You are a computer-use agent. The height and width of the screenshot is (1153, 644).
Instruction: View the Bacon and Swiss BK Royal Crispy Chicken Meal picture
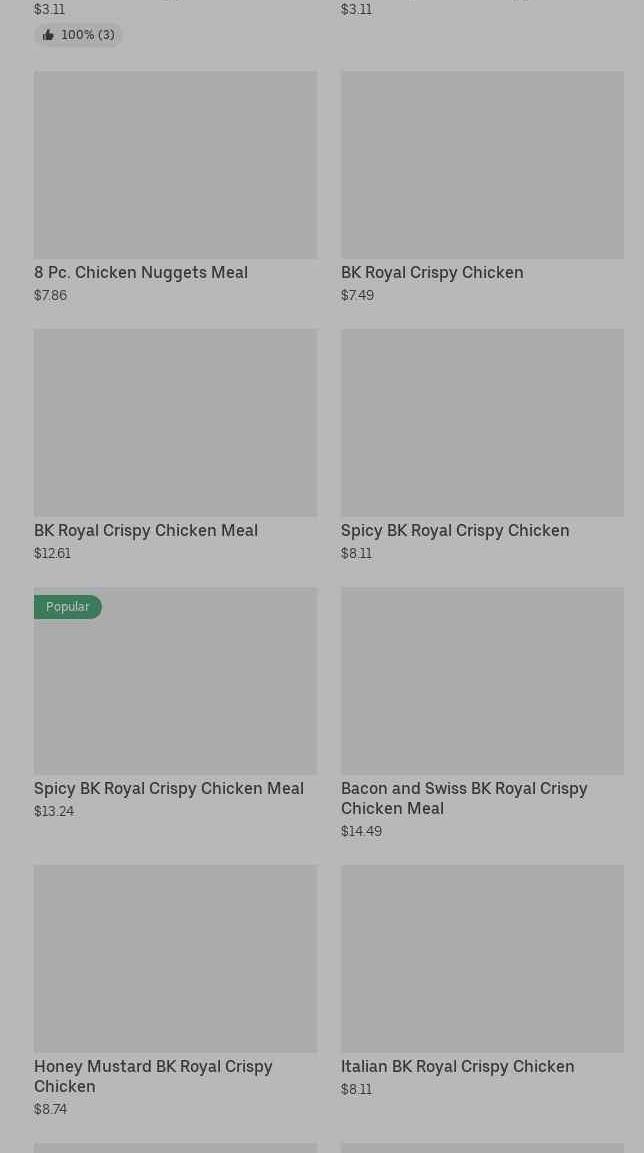click(482, 681)
